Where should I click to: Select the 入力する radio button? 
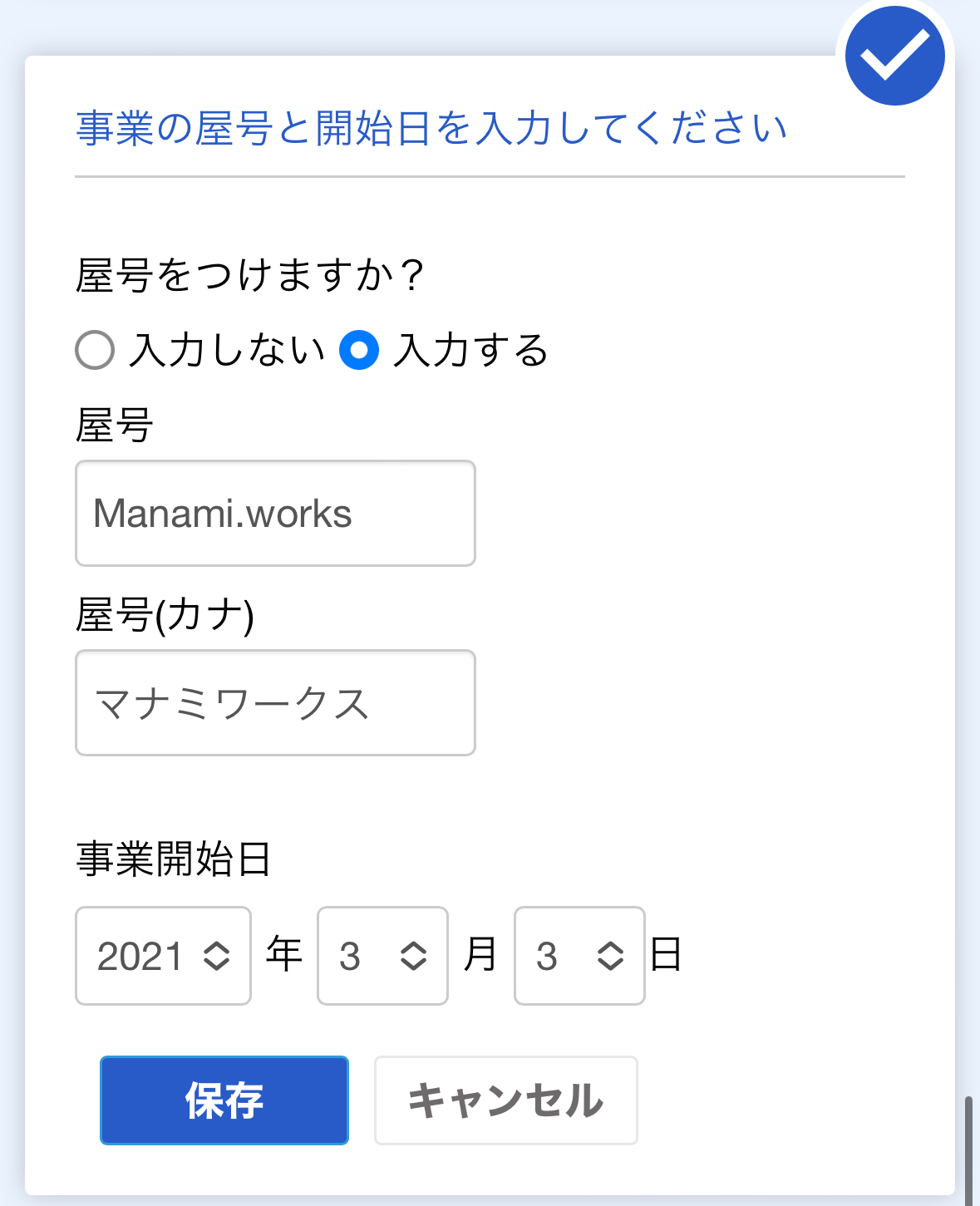(x=359, y=350)
